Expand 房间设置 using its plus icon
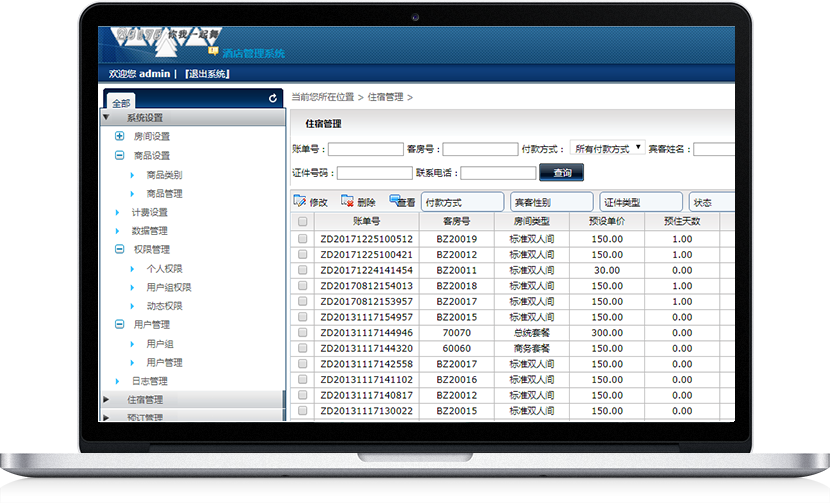Viewport: 830px width, 503px height. pyautogui.click(x=120, y=136)
